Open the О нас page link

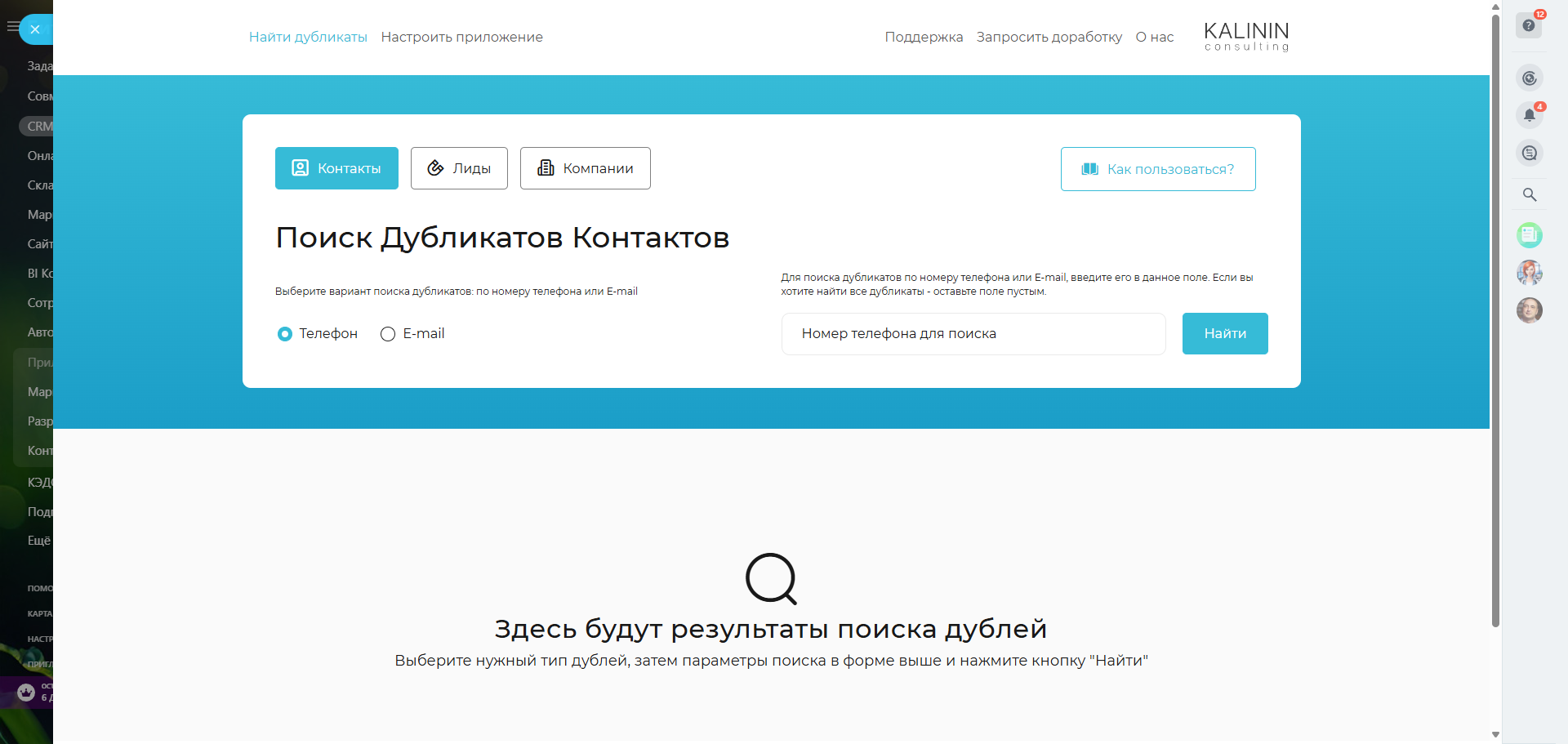(x=1155, y=38)
